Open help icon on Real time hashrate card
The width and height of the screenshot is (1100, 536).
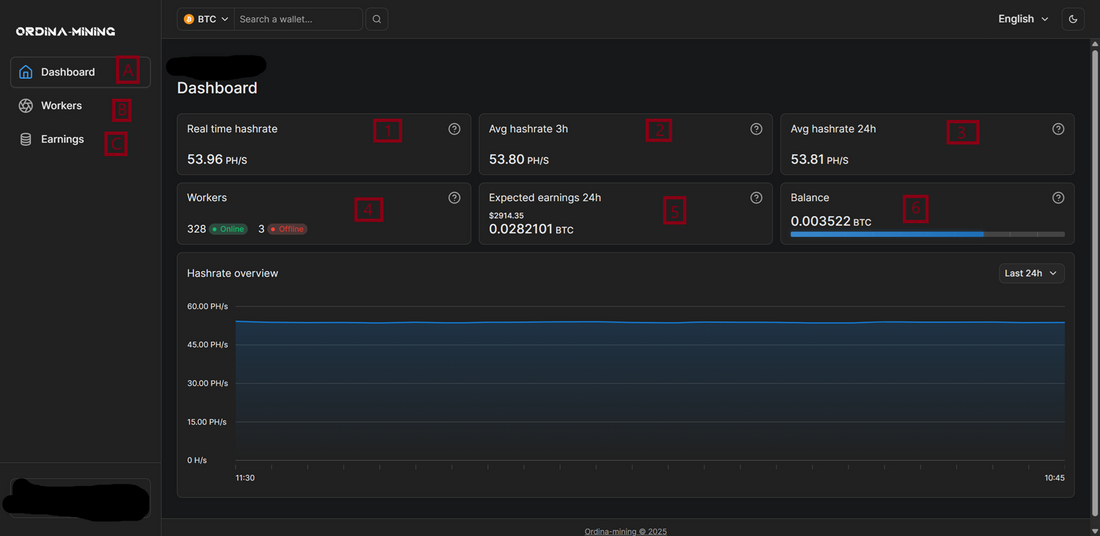[454, 129]
